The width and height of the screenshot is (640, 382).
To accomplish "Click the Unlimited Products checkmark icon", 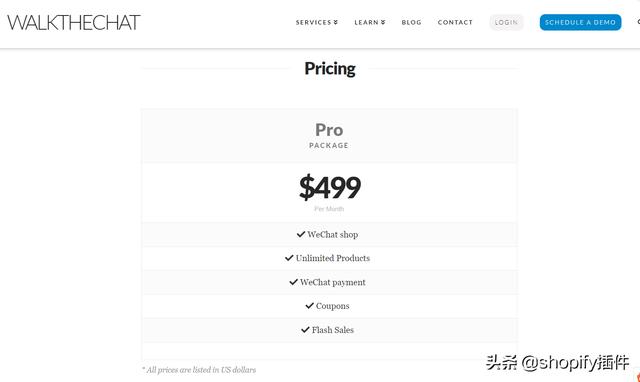I will 289,258.
